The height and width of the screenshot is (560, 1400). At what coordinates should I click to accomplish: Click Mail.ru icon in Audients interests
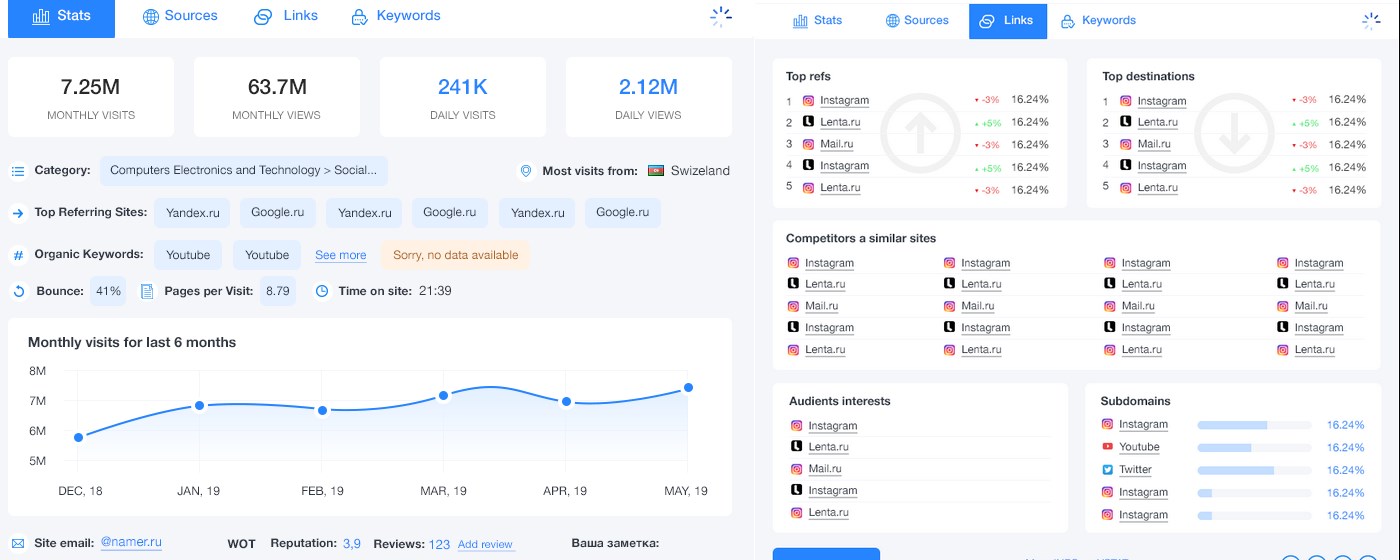(797, 468)
